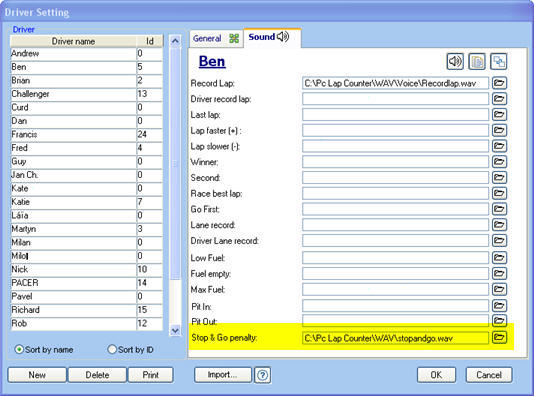Browse file for Stop & Go penalty sound
The width and height of the screenshot is (534, 396).
[x=499, y=337]
